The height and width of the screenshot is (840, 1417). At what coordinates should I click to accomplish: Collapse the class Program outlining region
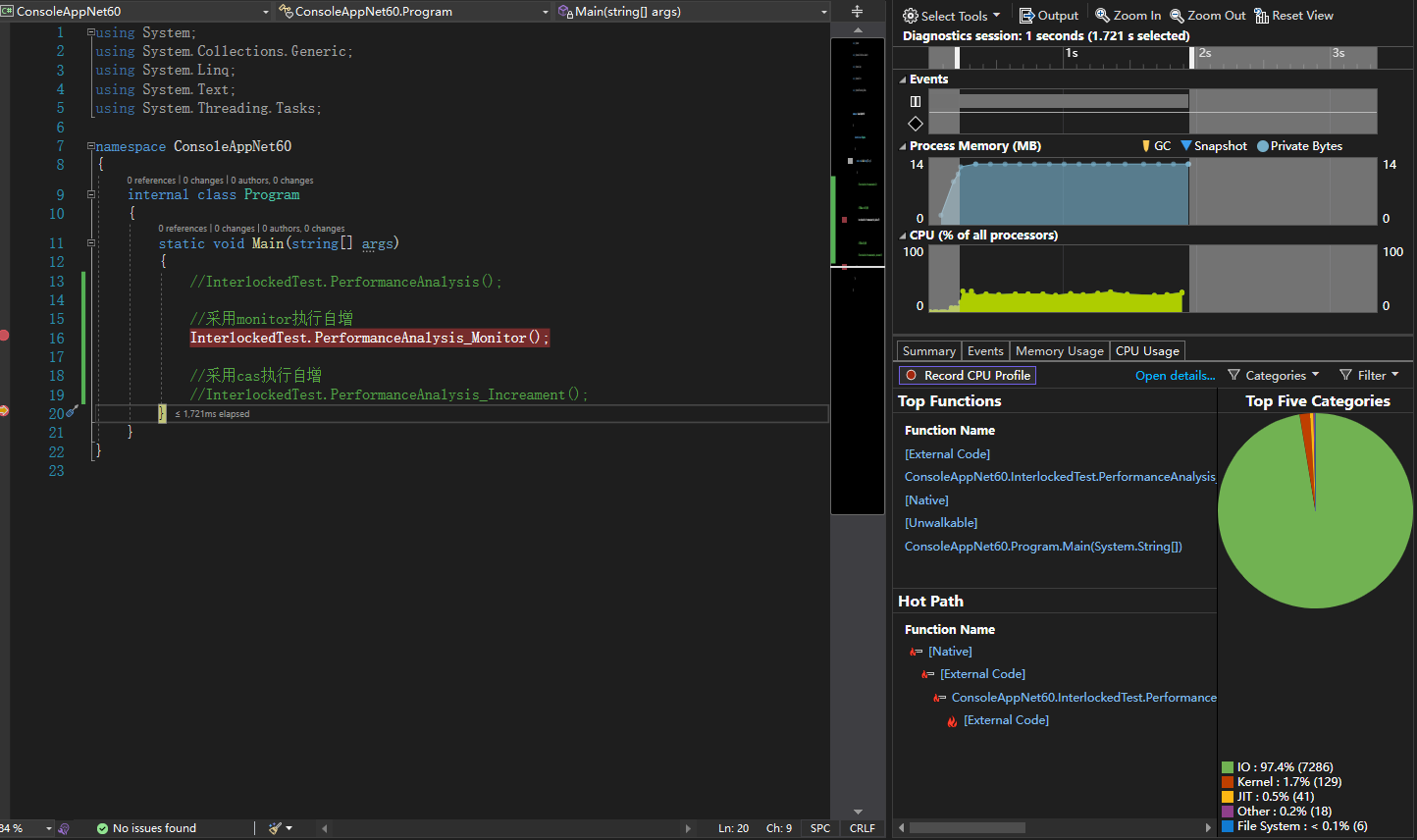tap(91, 194)
